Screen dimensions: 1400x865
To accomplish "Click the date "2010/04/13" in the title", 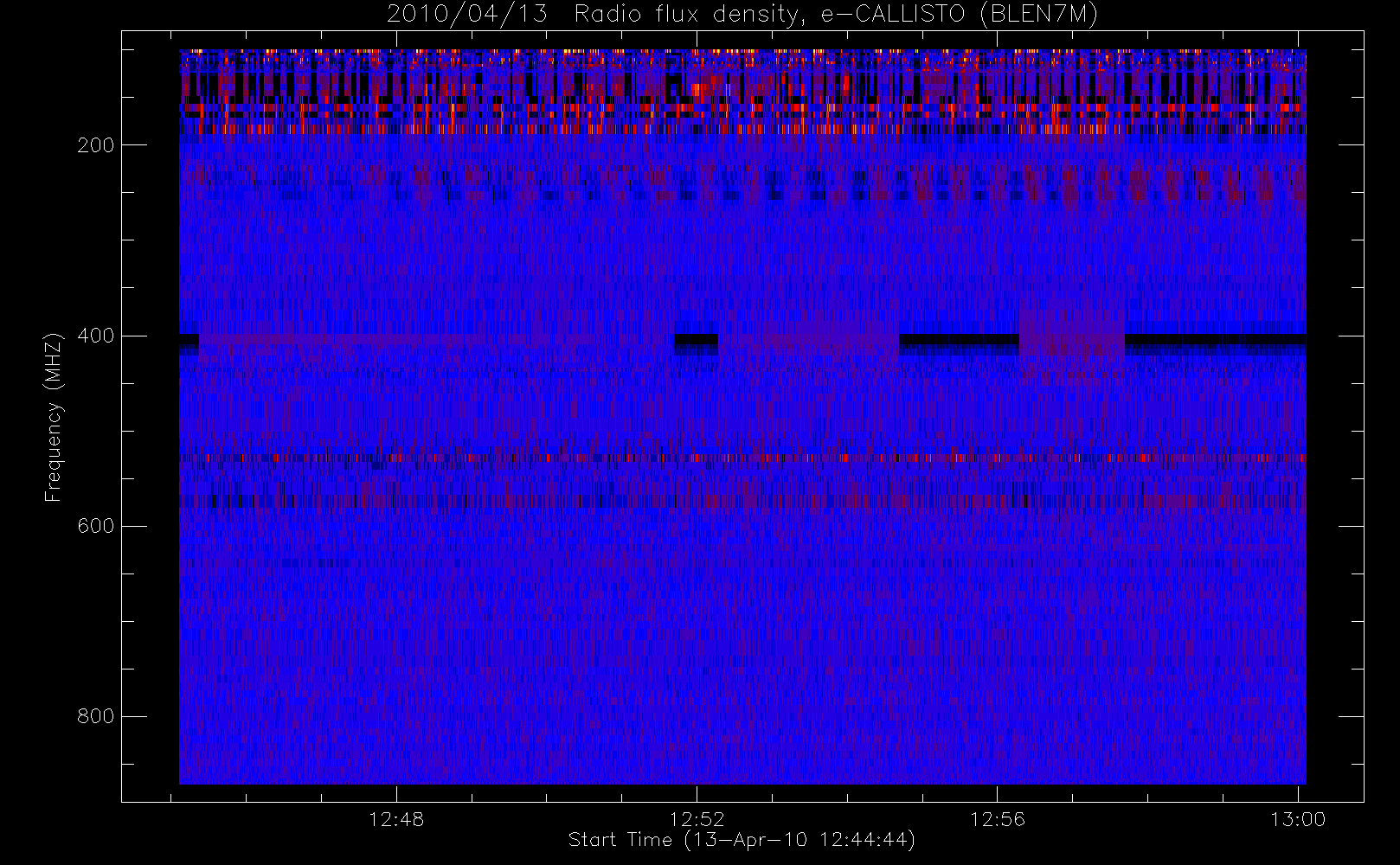I will point(466,15).
